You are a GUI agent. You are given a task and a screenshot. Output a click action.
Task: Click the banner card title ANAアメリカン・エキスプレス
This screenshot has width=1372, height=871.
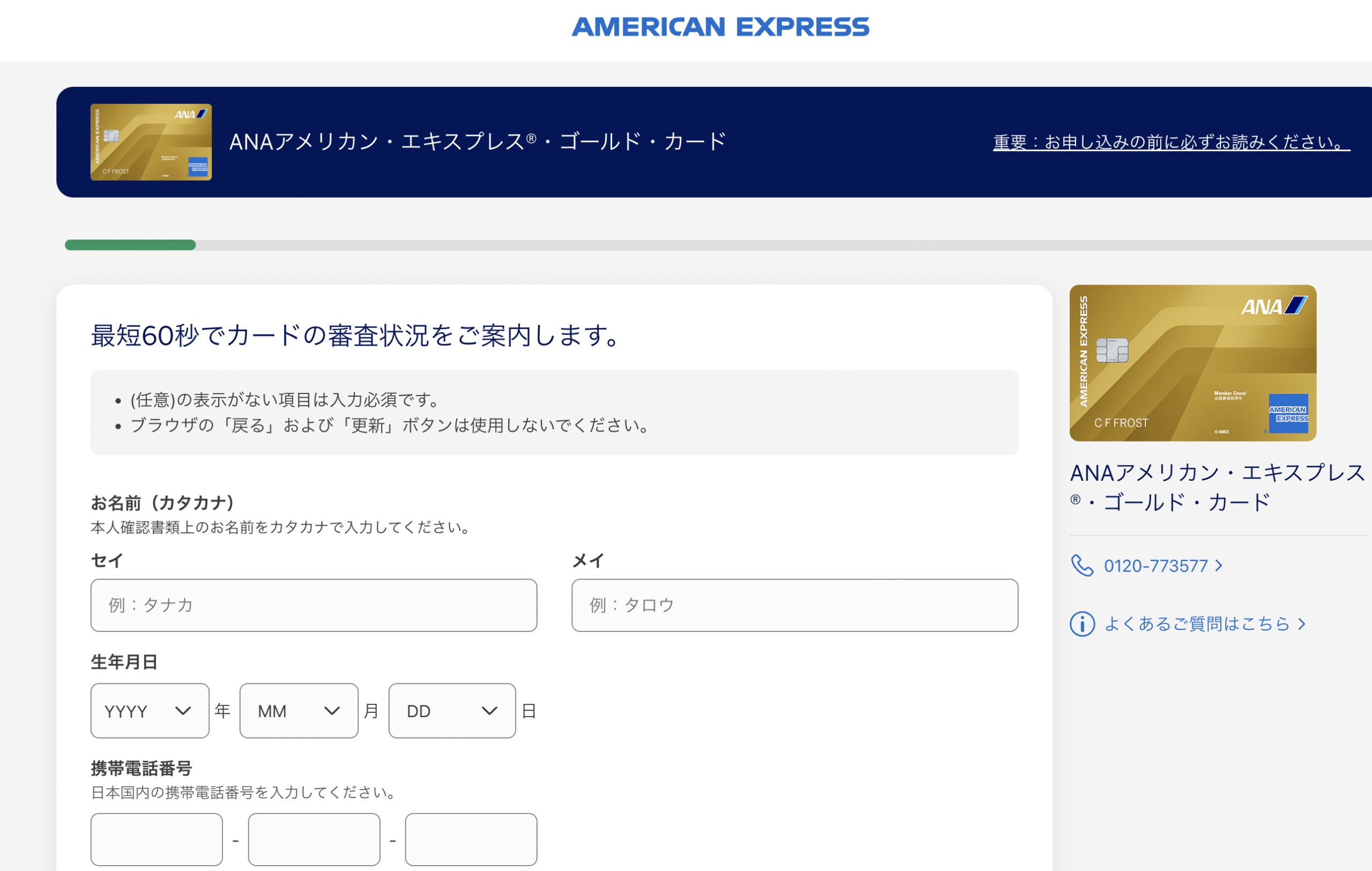478,142
